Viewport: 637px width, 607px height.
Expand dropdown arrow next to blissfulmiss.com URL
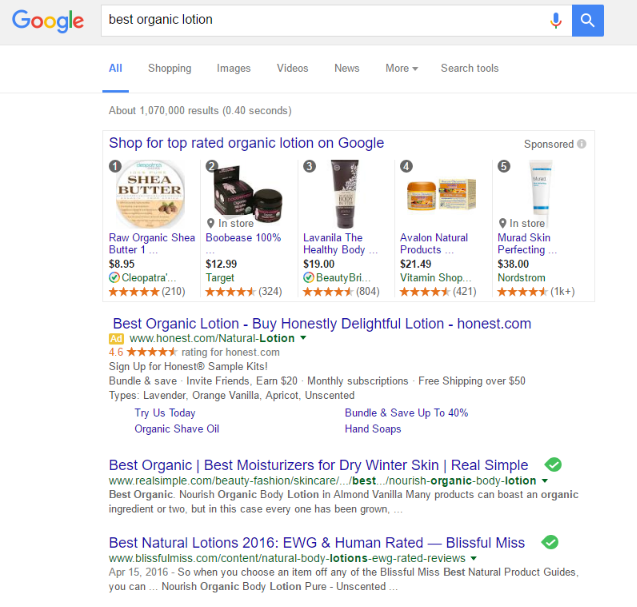[x=473, y=558]
